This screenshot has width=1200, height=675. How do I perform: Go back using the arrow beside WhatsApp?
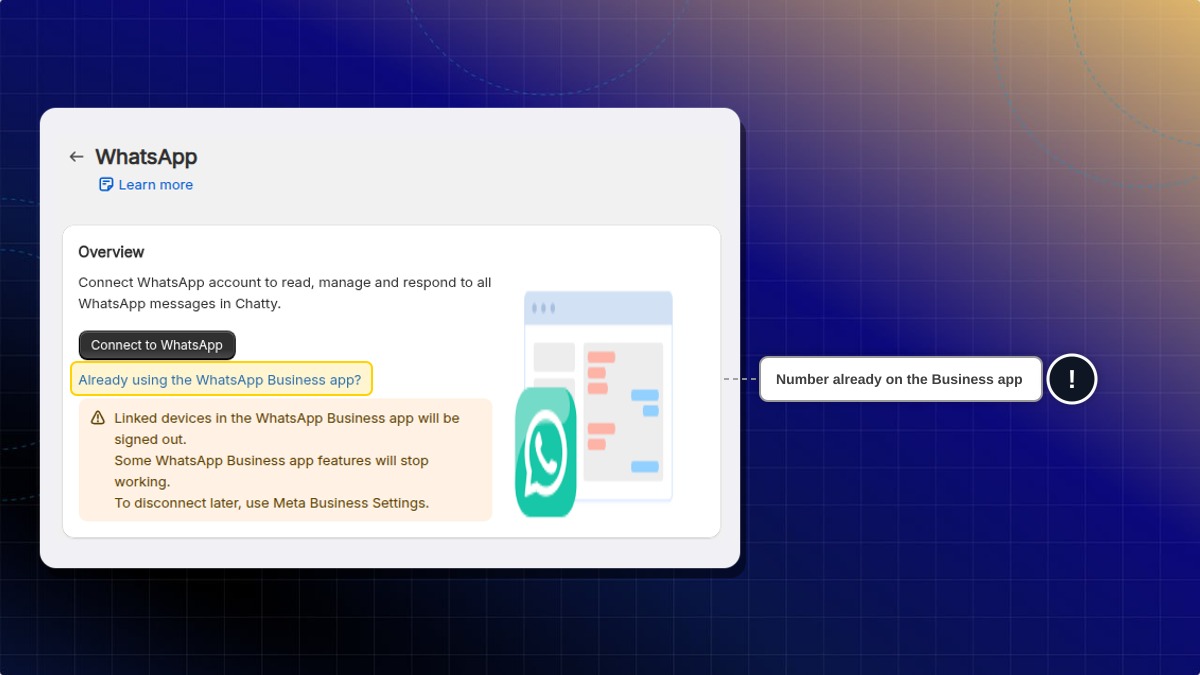pyautogui.click(x=76, y=157)
